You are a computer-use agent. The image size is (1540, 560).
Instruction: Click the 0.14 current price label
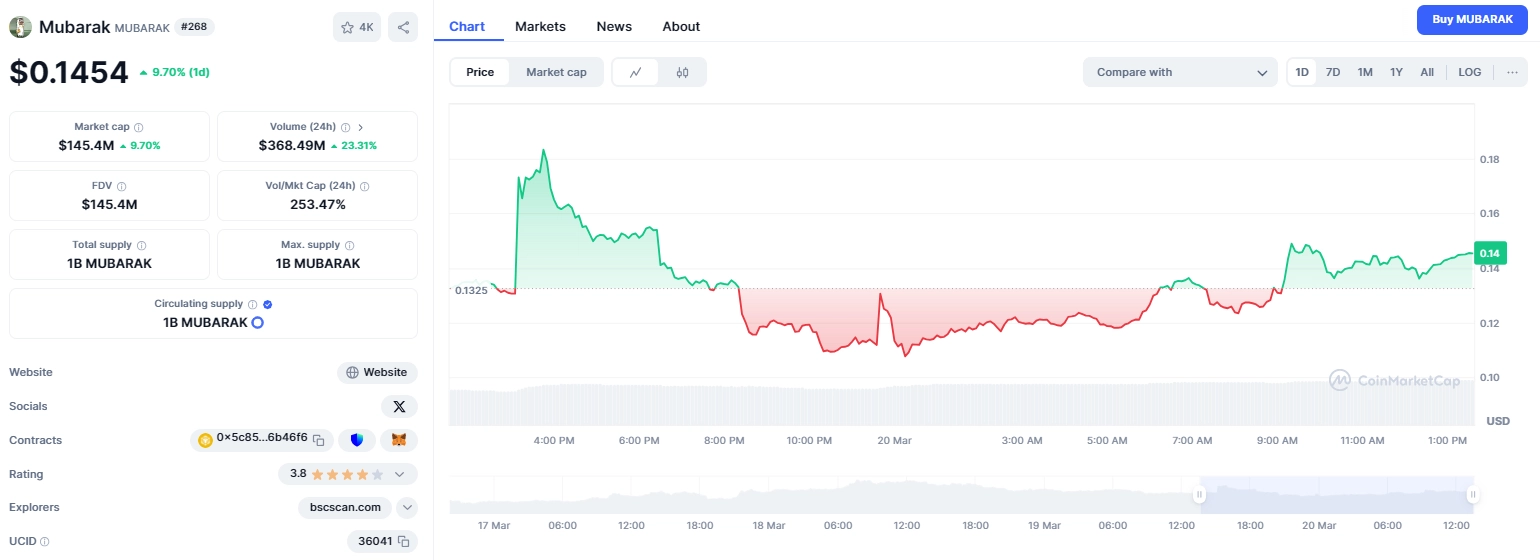click(1490, 253)
